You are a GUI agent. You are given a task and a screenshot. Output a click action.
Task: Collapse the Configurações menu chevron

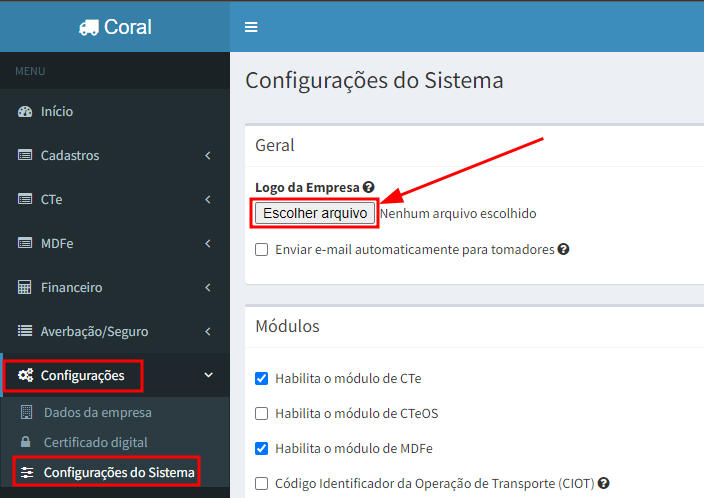pos(208,376)
